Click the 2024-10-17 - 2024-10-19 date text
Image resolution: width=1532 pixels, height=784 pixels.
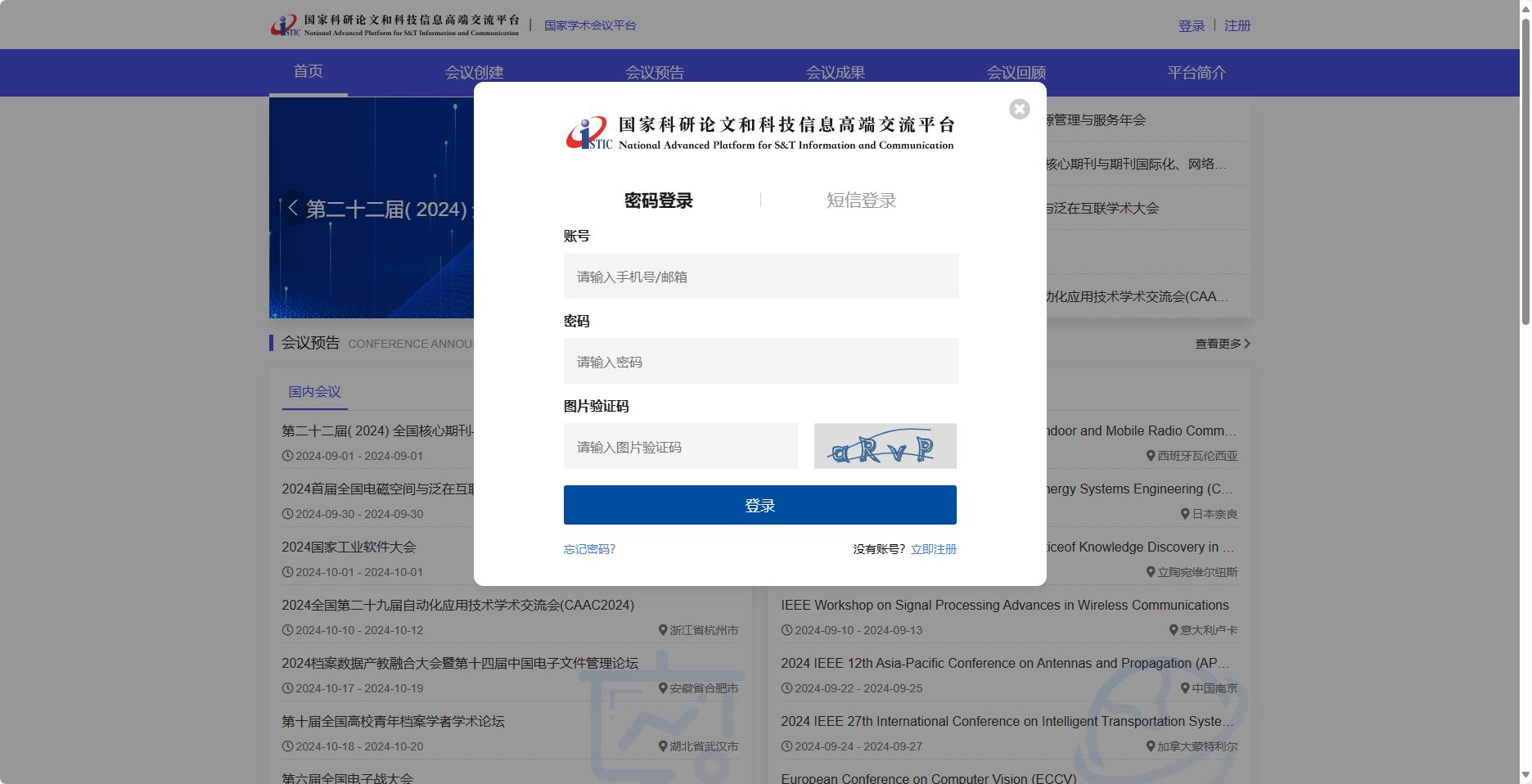pyautogui.click(x=359, y=688)
